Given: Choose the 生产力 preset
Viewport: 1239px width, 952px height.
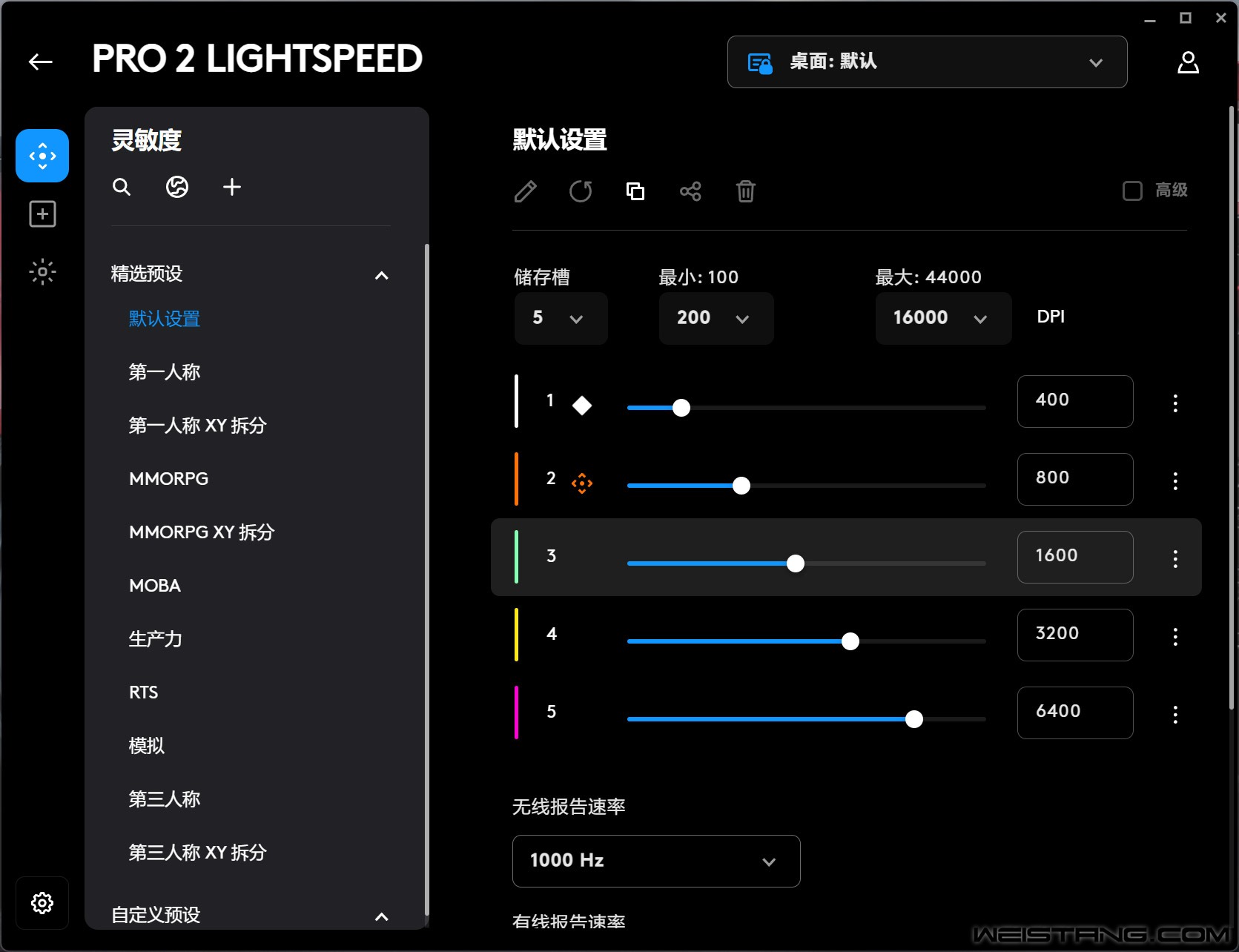Looking at the screenshot, I should point(155,639).
